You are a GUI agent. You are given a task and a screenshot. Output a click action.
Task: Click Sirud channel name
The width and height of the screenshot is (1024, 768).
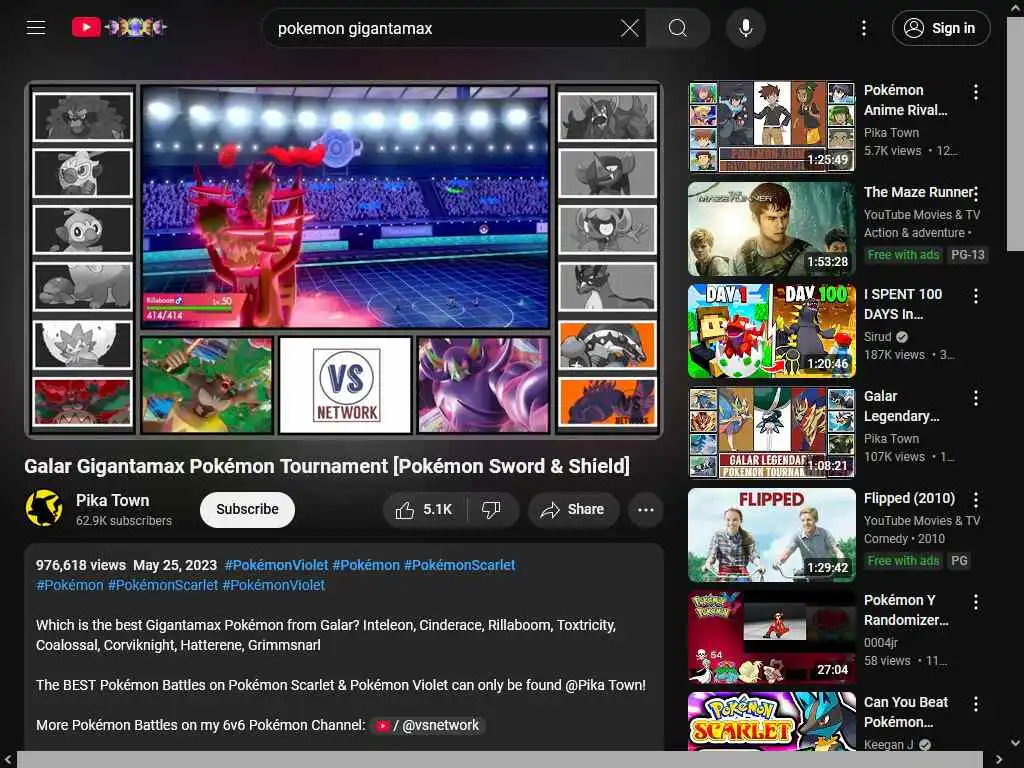[x=877, y=336]
